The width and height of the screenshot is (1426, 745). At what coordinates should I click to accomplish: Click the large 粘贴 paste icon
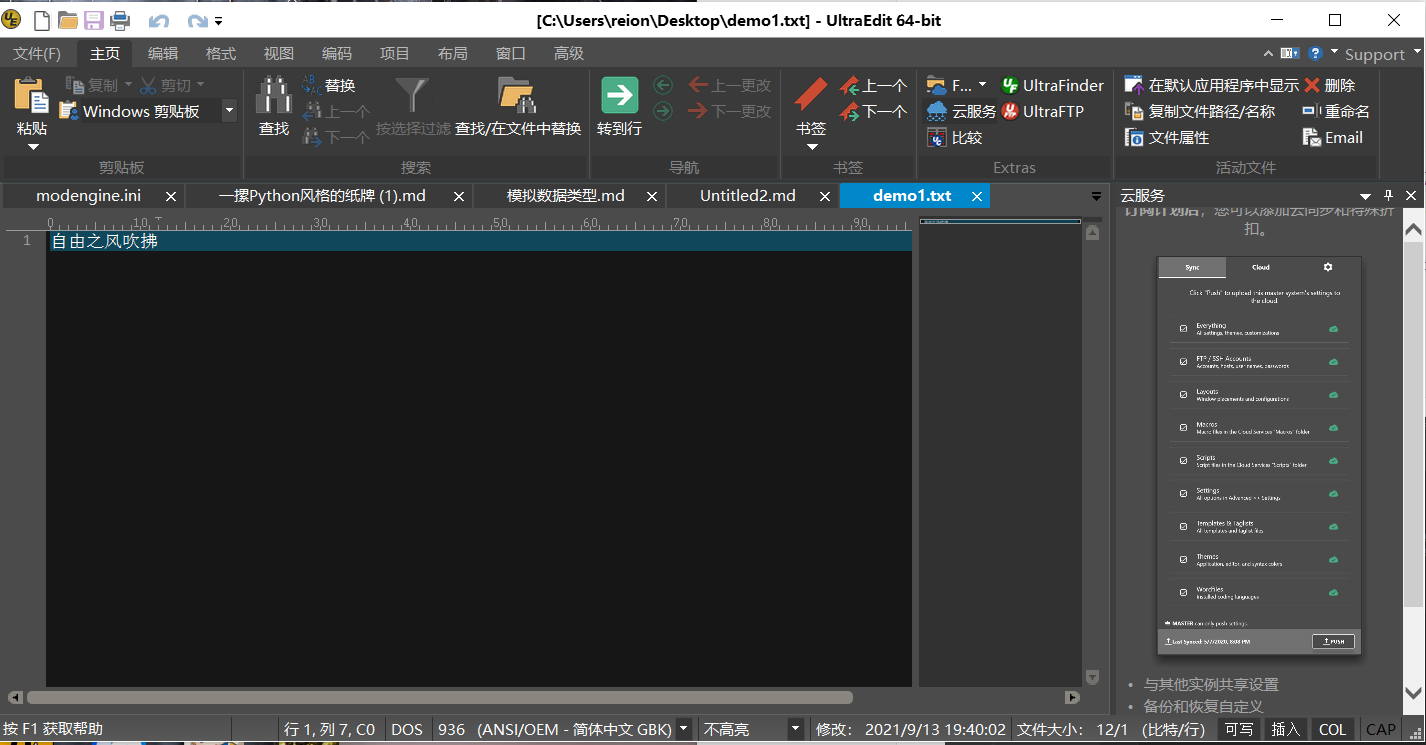(x=32, y=96)
